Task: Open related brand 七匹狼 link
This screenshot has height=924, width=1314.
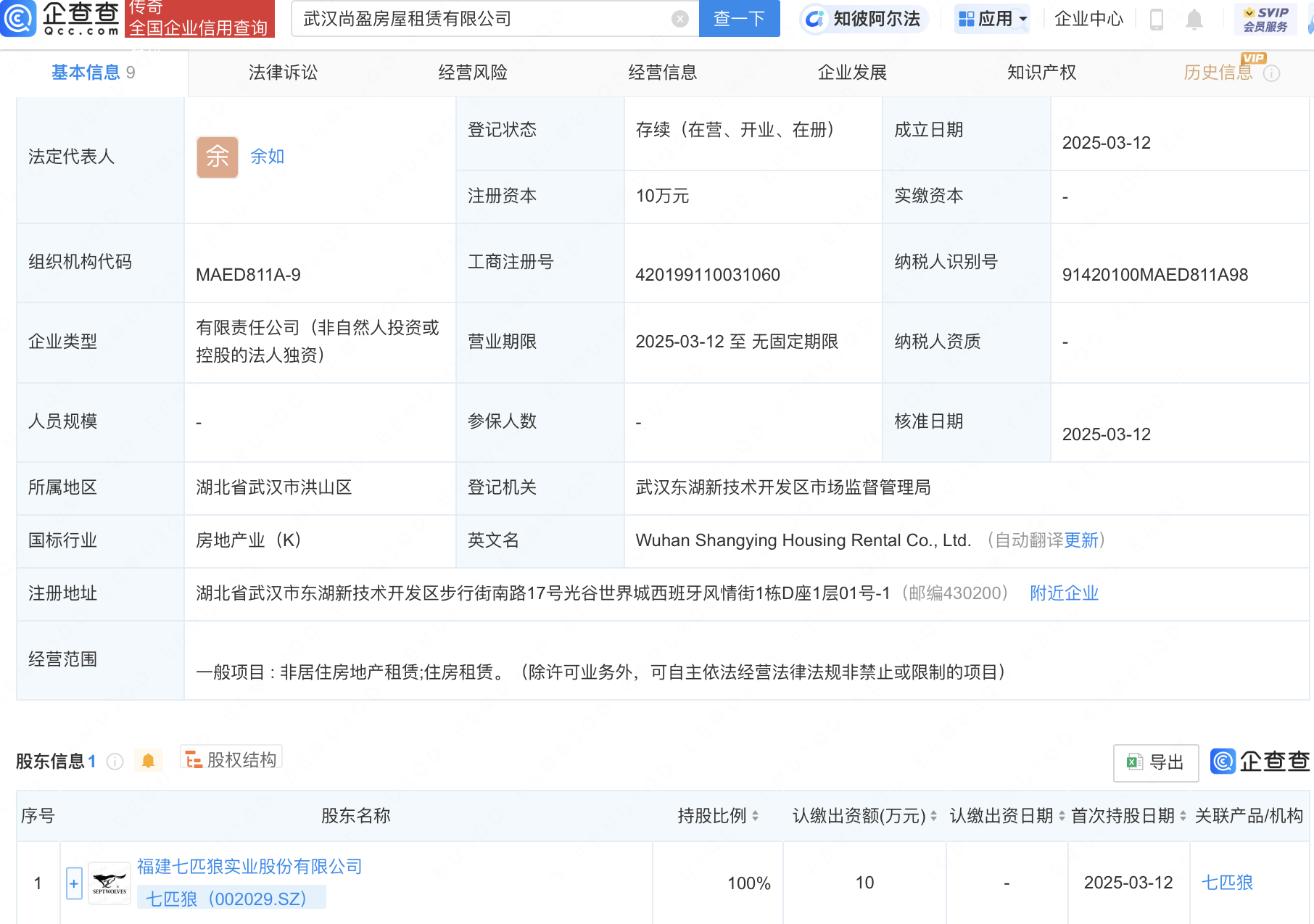Action: [1228, 883]
